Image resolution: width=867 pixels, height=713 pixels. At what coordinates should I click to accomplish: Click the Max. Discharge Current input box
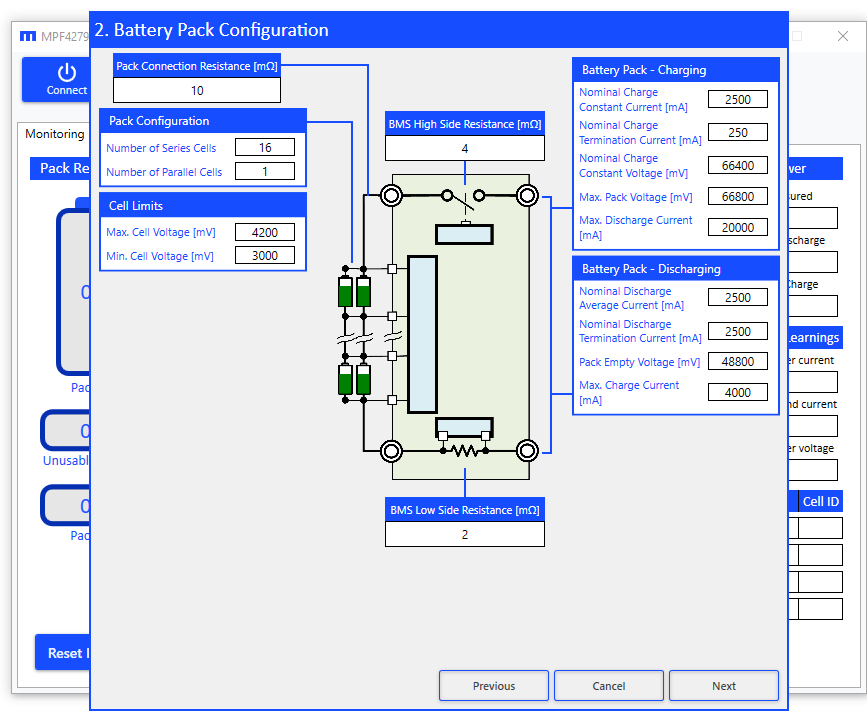coord(738,228)
